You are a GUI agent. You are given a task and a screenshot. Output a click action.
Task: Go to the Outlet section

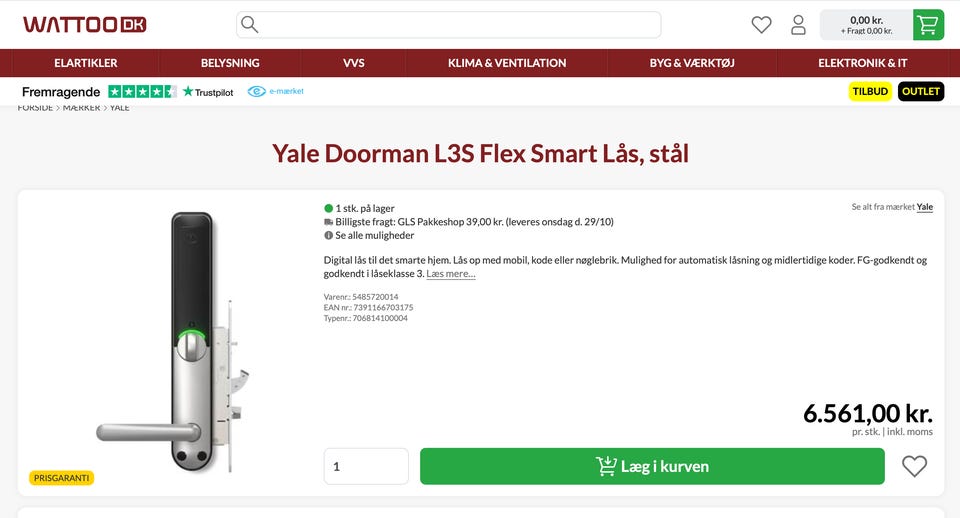coord(920,91)
